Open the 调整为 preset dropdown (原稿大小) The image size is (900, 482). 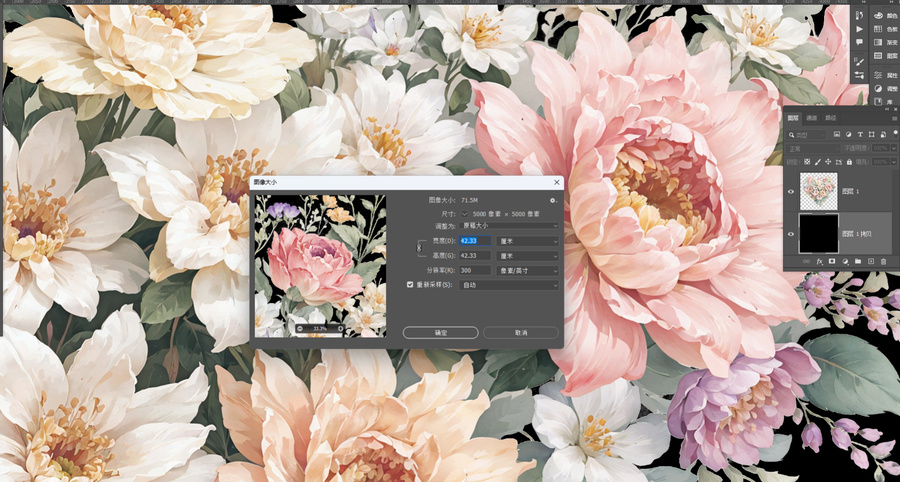[509, 226]
